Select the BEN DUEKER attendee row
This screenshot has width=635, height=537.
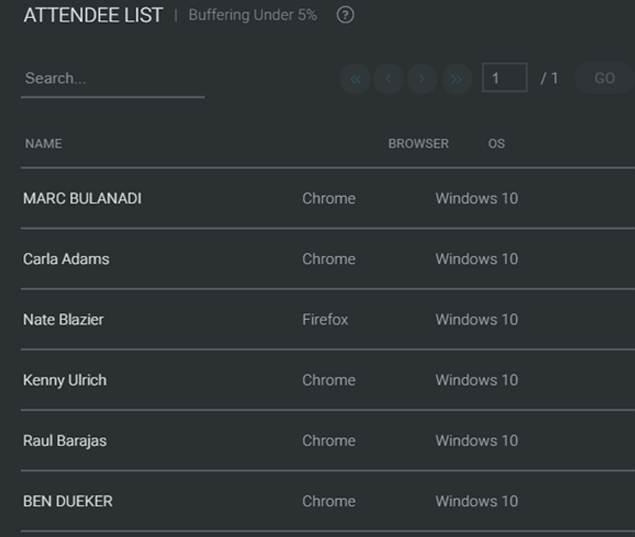(328, 501)
